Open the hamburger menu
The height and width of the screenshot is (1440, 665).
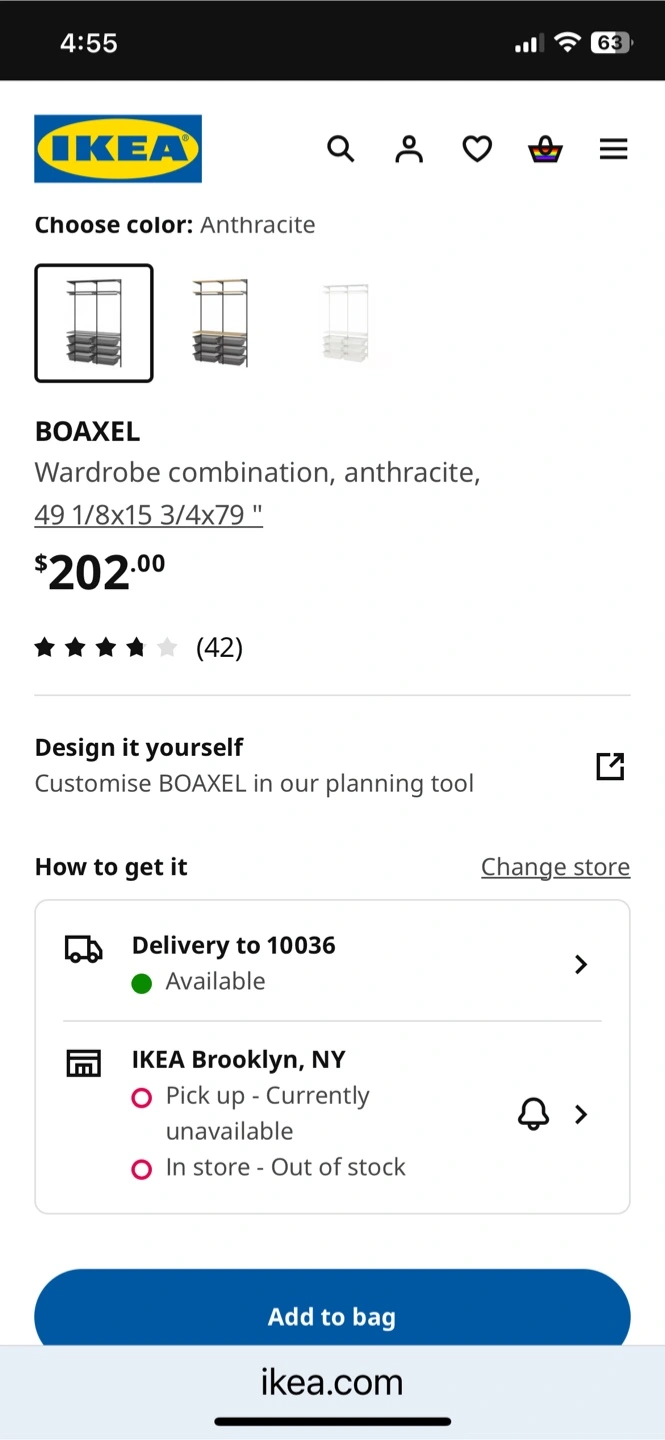pyautogui.click(x=613, y=149)
